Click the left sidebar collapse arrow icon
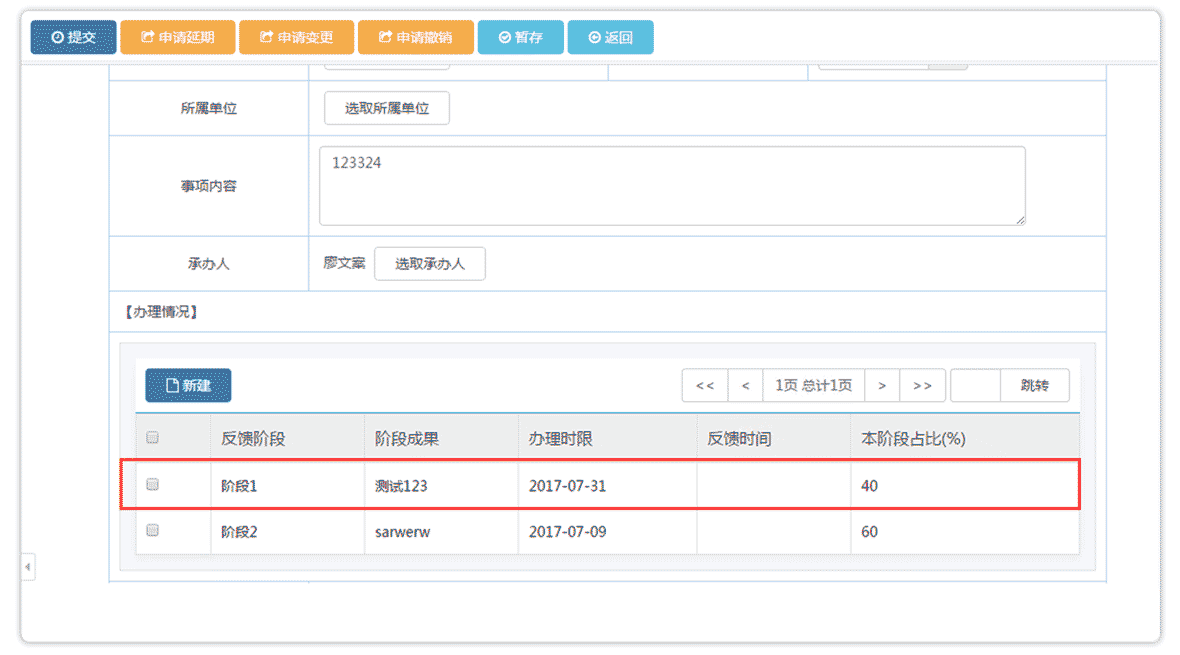This screenshot has width=1180, height=655. tap(28, 566)
